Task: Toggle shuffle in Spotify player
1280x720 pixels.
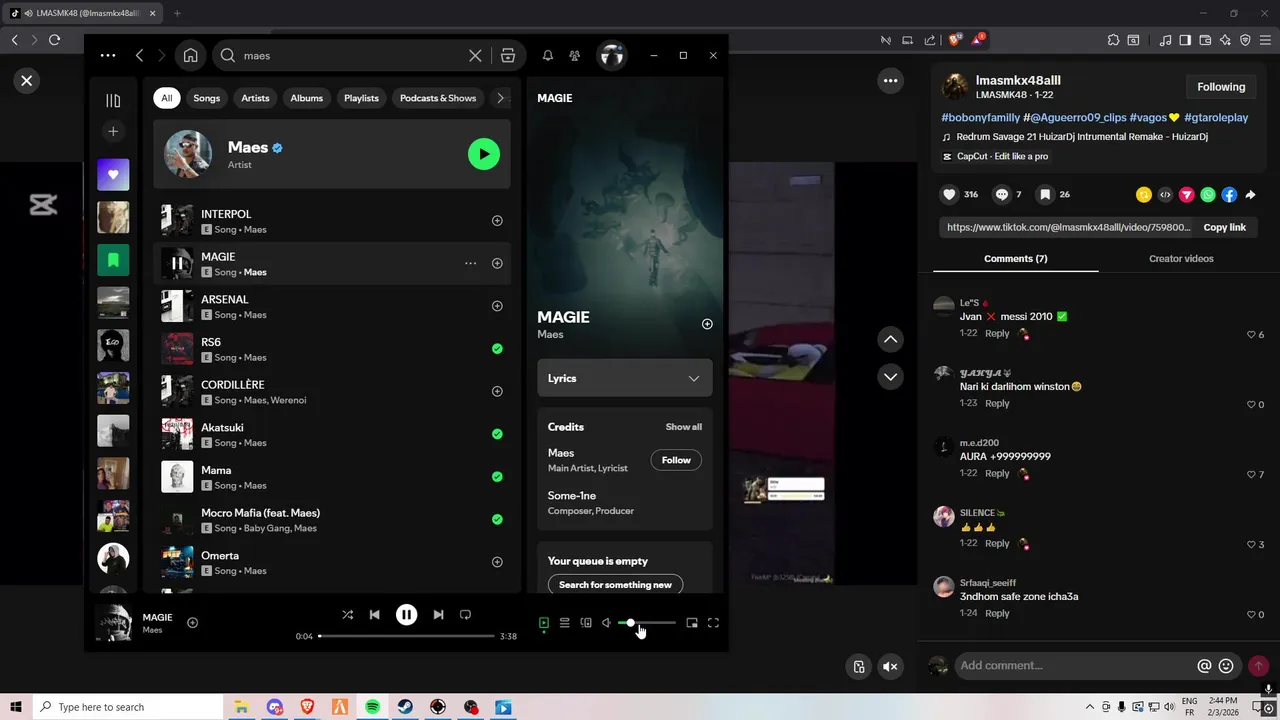Action: point(347,615)
